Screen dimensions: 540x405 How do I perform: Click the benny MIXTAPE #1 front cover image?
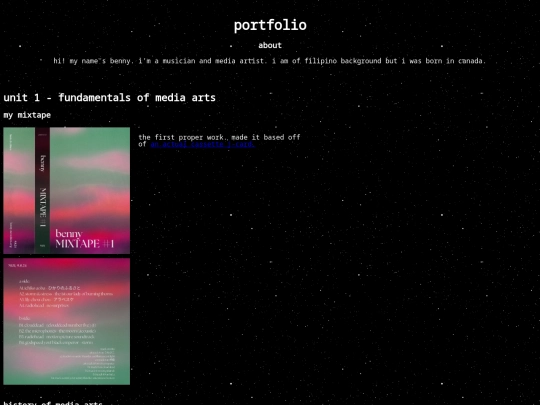[x=67, y=190]
